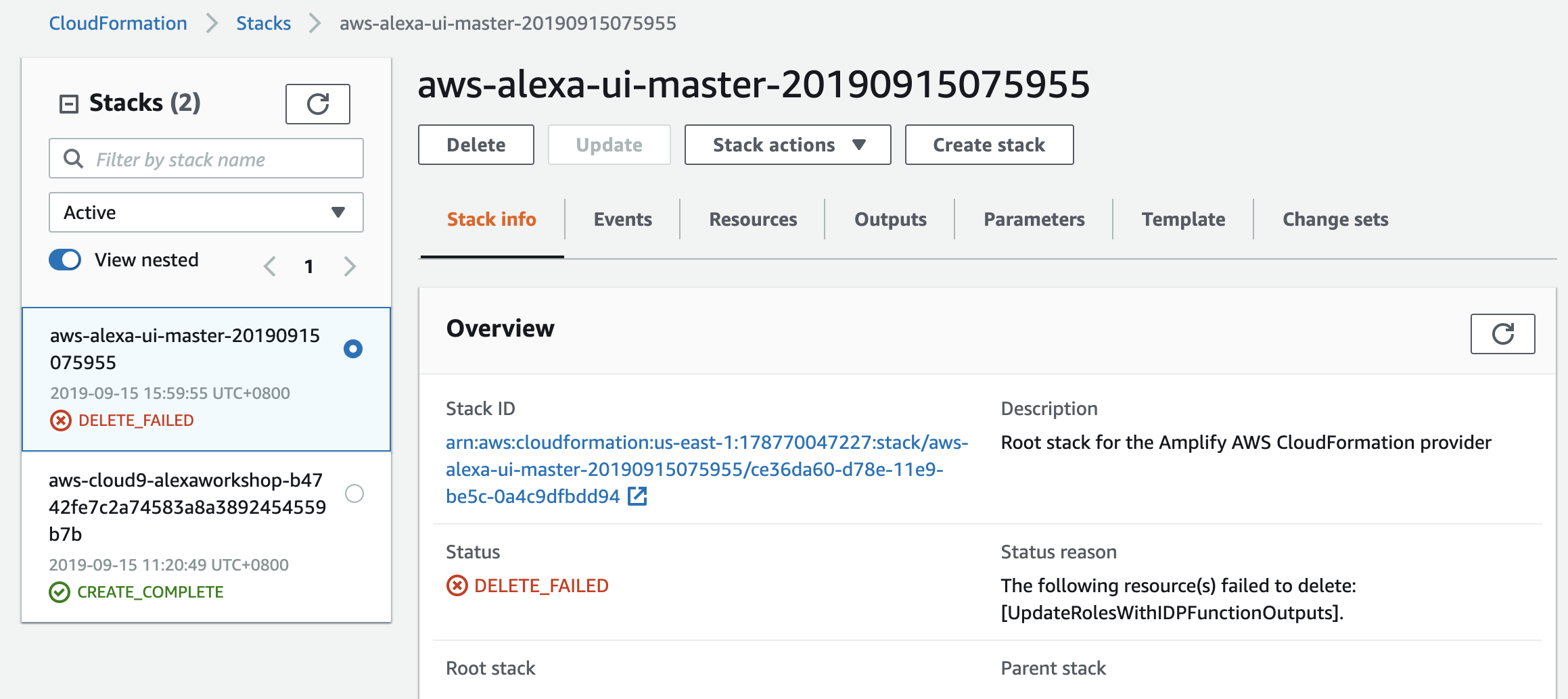Open Stack ID external link icon

[x=637, y=496]
